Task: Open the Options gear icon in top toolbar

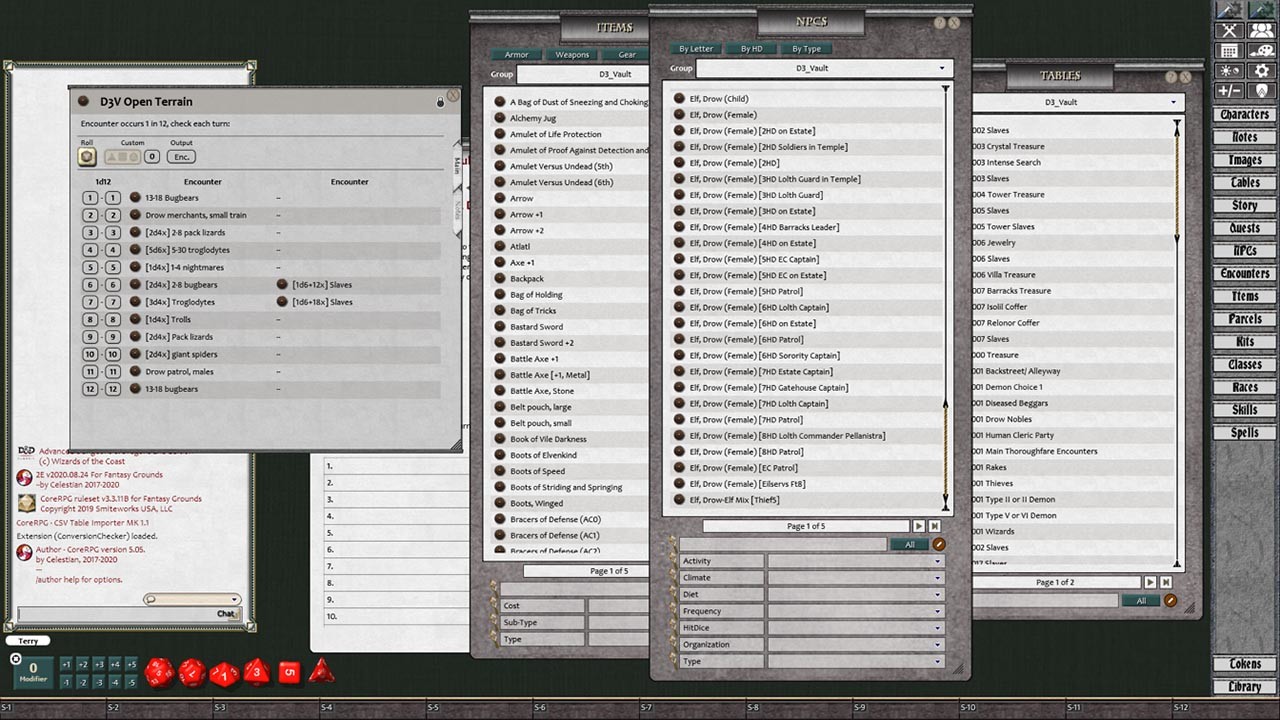Action: point(1262,70)
